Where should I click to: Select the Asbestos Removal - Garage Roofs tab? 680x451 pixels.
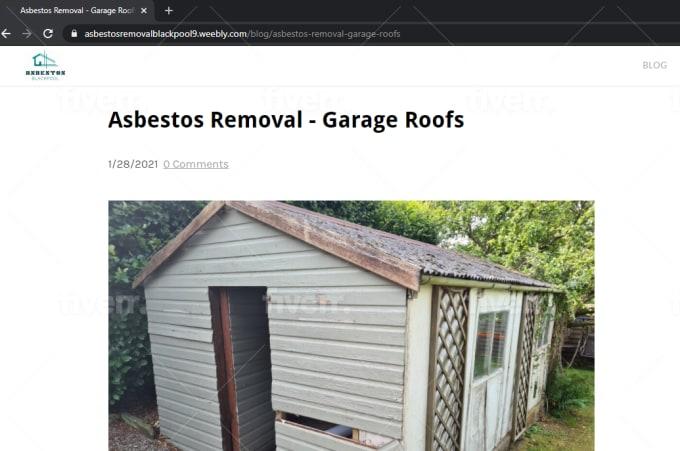coord(77,10)
